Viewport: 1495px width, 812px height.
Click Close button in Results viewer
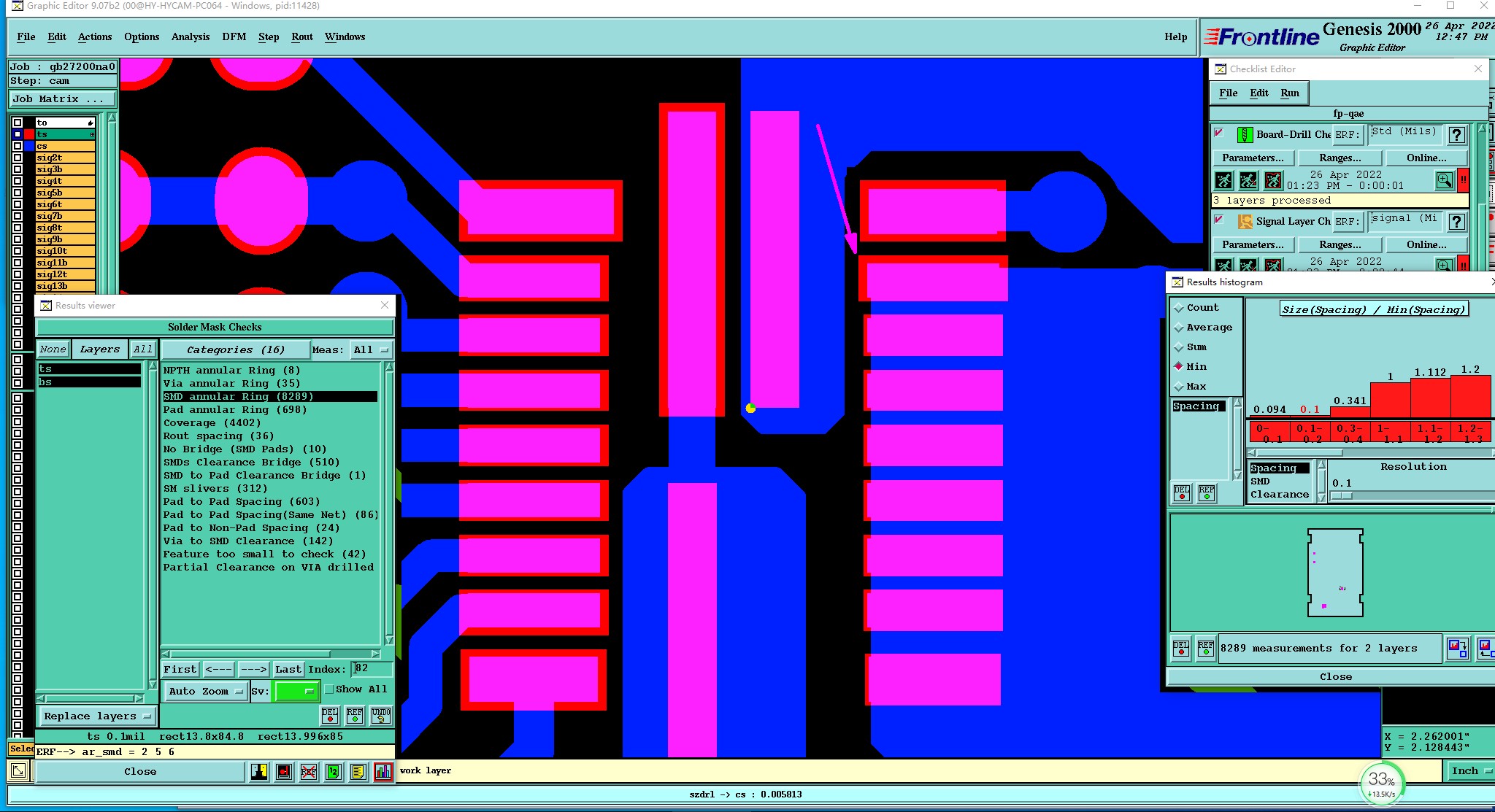pos(140,772)
